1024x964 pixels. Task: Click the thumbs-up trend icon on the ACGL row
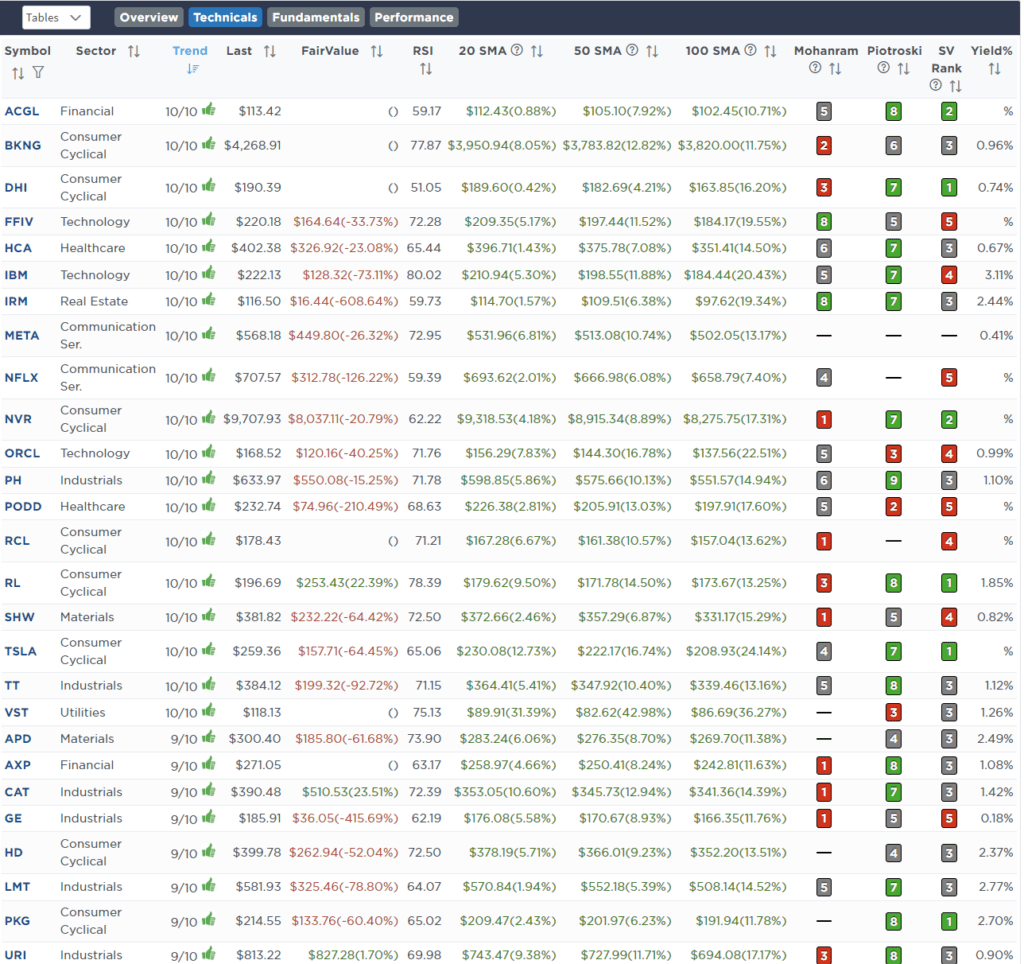208,111
